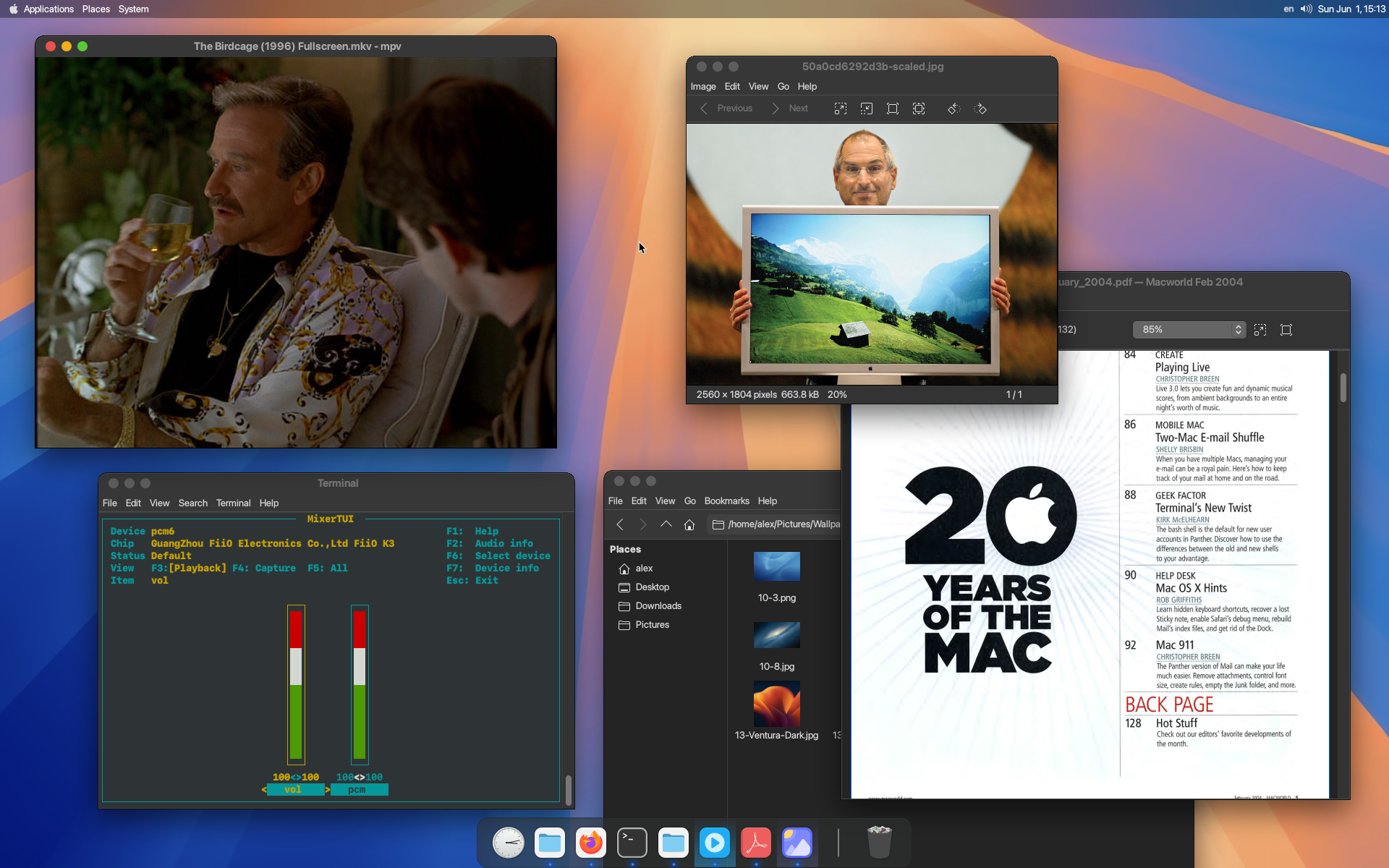Open Firefox from the dock
This screenshot has height=868, width=1389.
[590, 843]
